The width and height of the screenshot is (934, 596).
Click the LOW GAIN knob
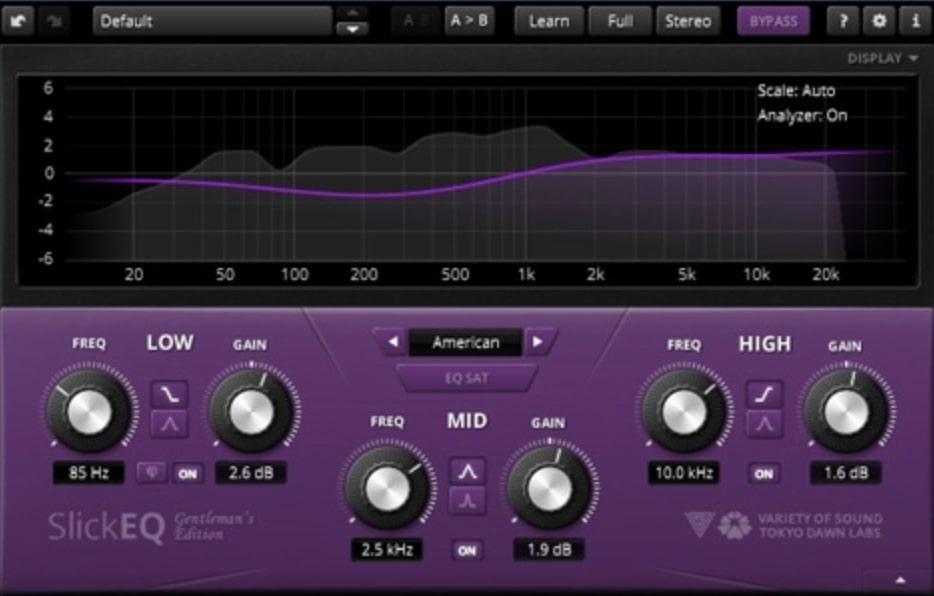point(251,412)
